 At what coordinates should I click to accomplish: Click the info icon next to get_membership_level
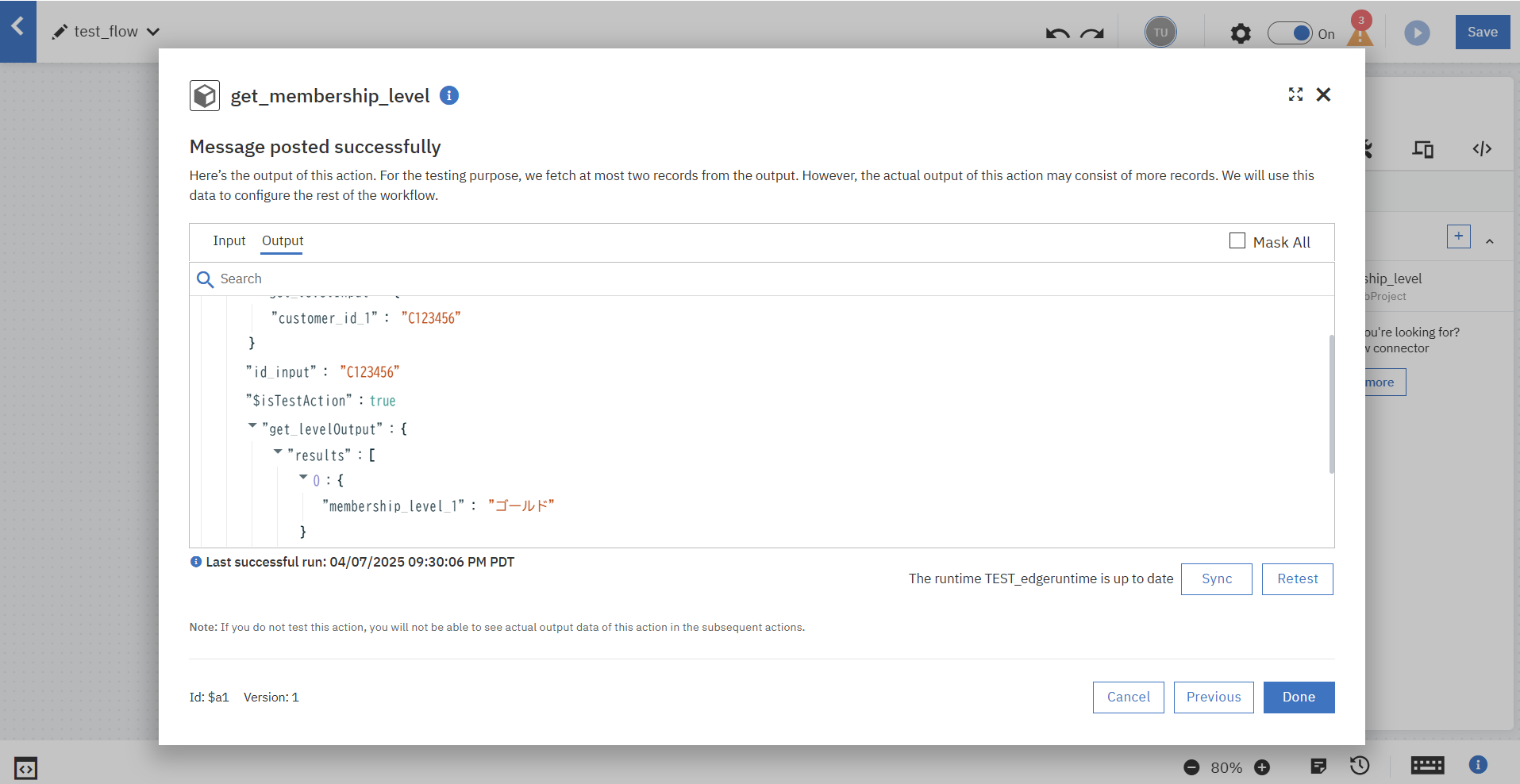coord(449,95)
